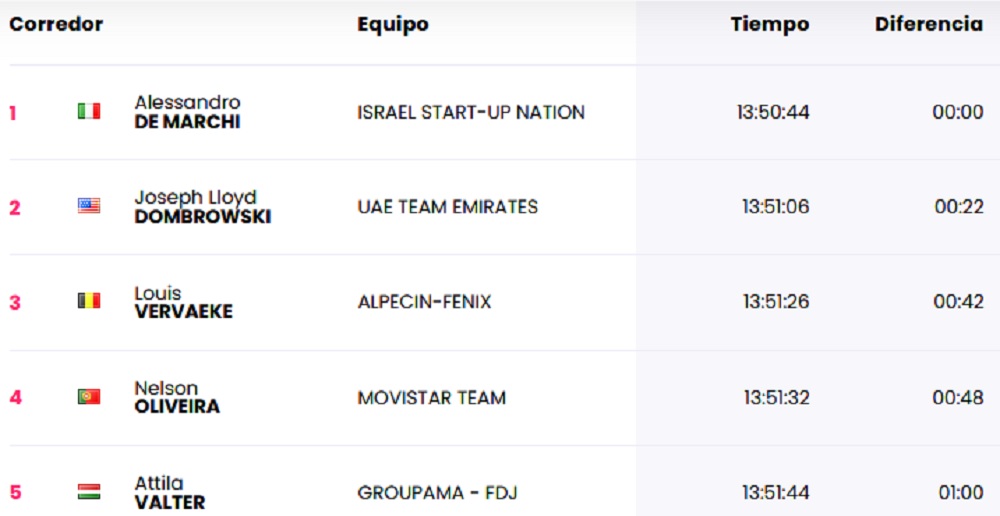Click the first-place time 13:50:44
This screenshot has width=1000, height=516.
pos(773,113)
